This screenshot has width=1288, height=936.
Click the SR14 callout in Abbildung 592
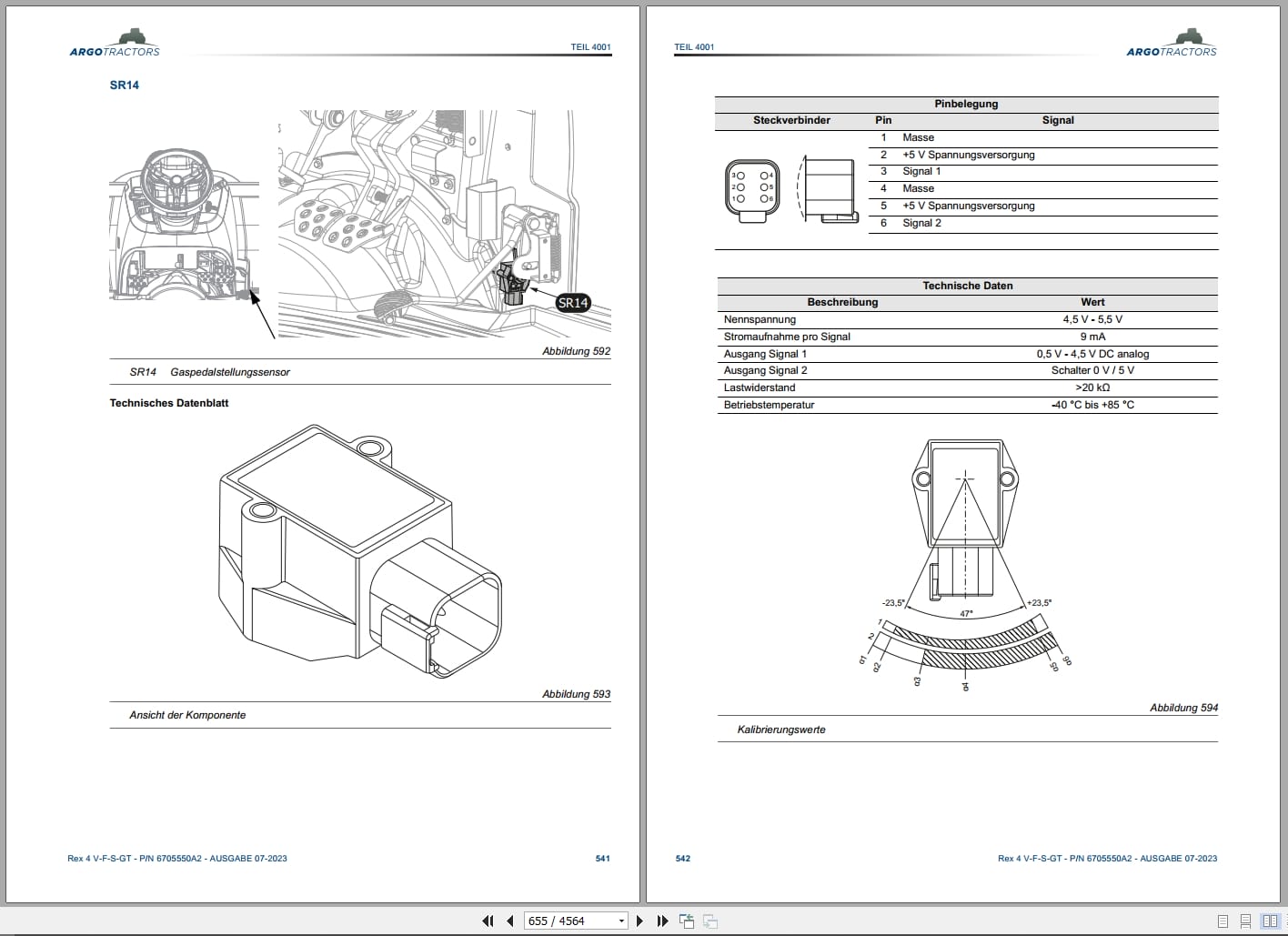(x=572, y=303)
